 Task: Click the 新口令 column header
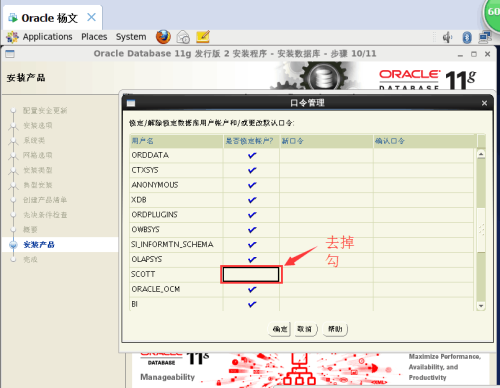[x=326, y=141]
